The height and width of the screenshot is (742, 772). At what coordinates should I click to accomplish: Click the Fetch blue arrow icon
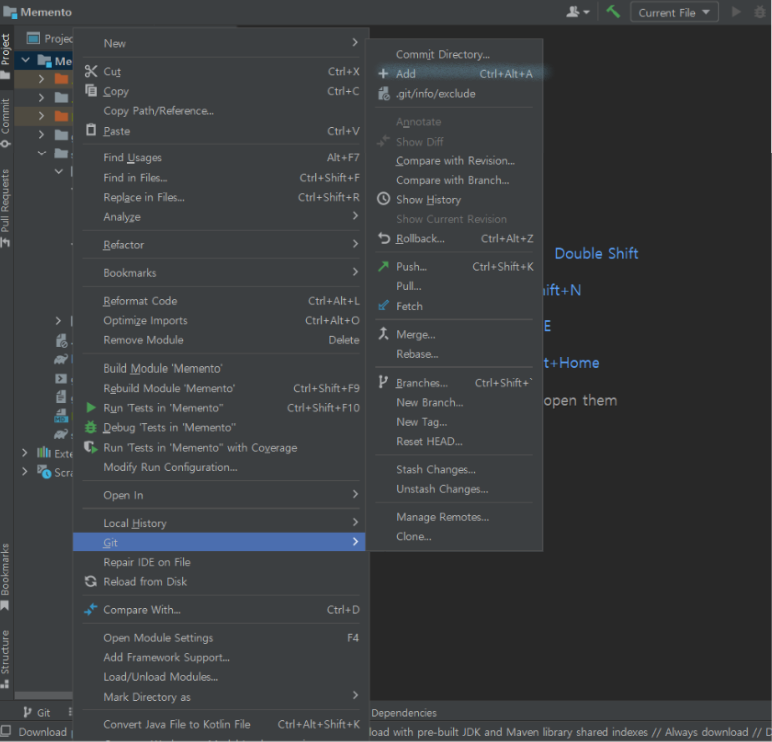click(x=384, y=306)
